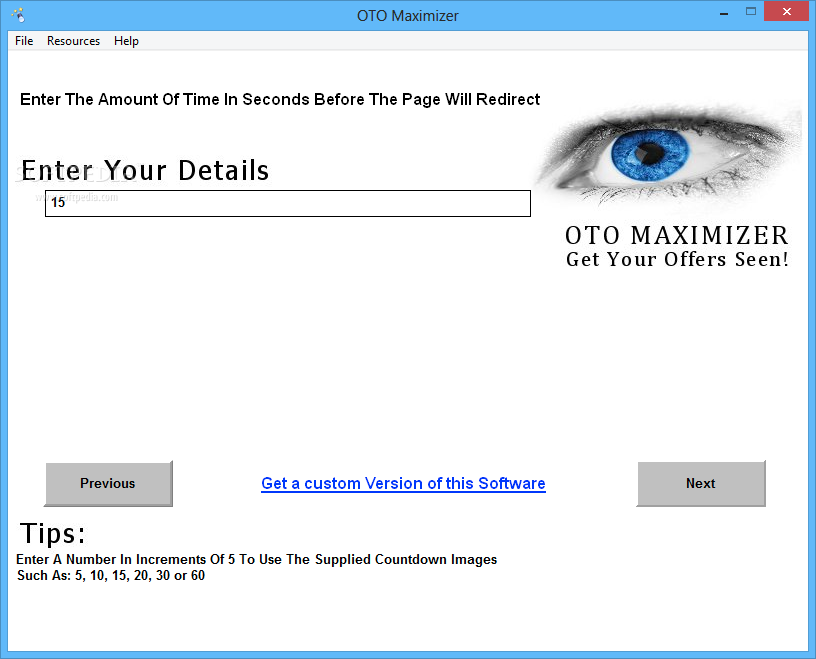Go back with the Previous button
Viewport: 816px width, 659px height.
point(108,483)
